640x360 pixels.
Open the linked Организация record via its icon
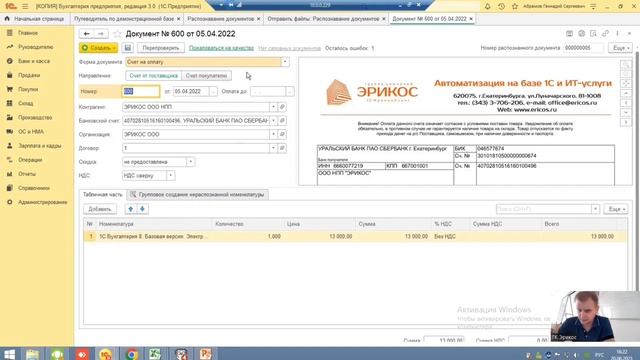282,134
